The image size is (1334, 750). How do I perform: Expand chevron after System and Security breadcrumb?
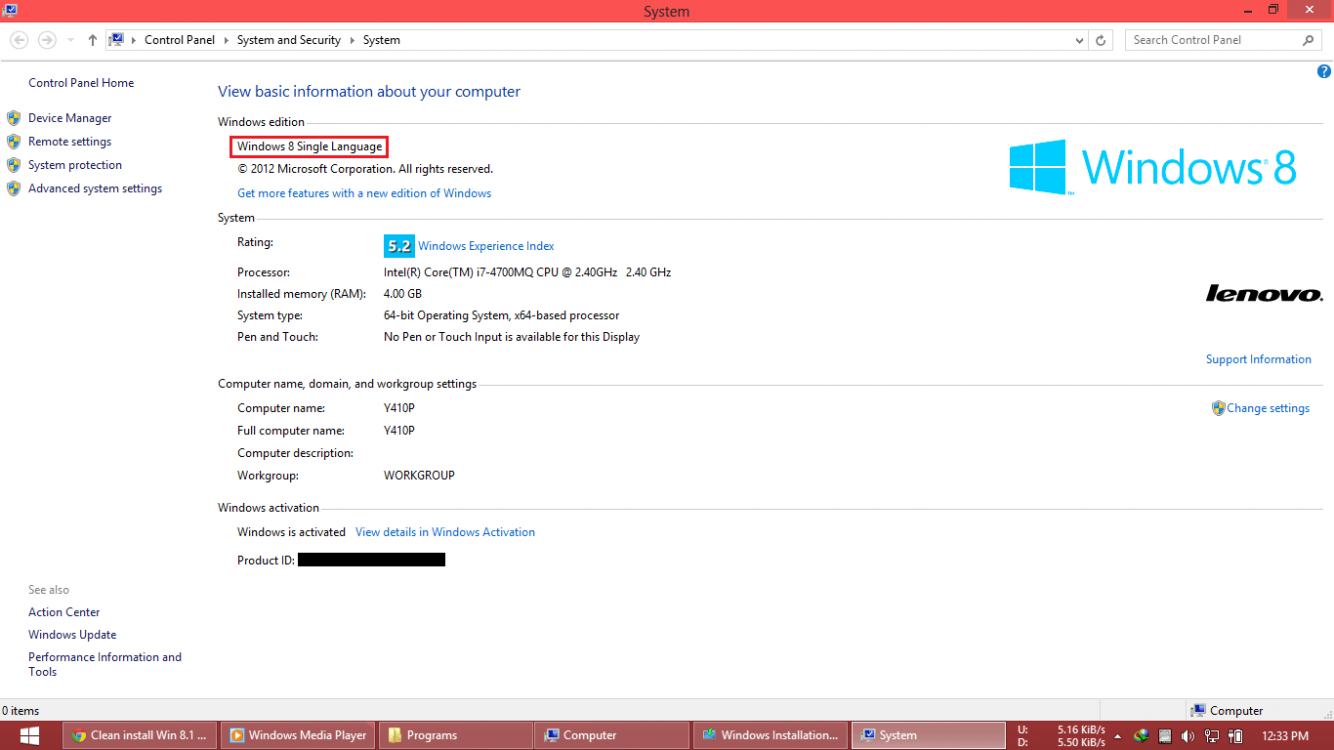(352, 40)
